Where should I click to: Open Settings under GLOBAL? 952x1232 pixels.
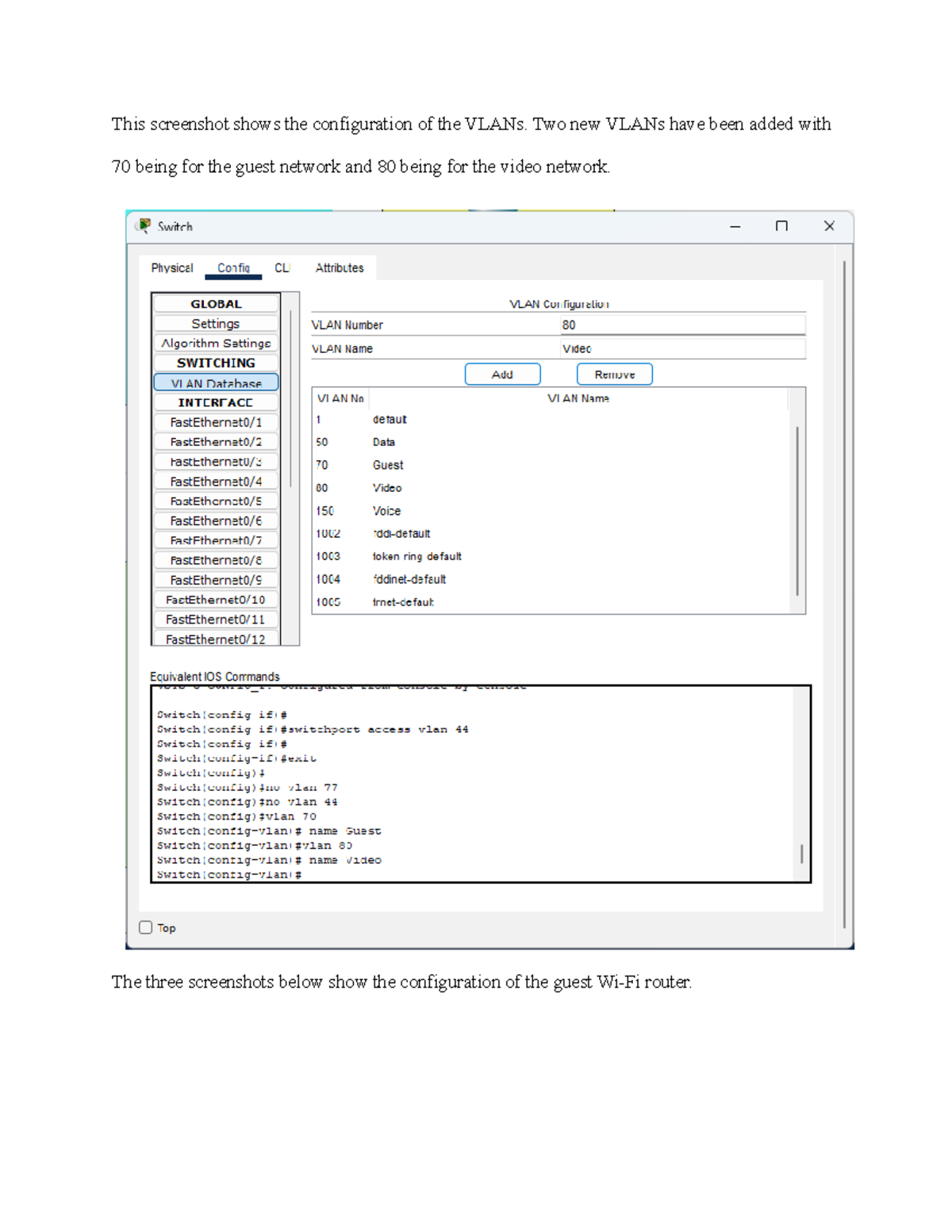214,324
